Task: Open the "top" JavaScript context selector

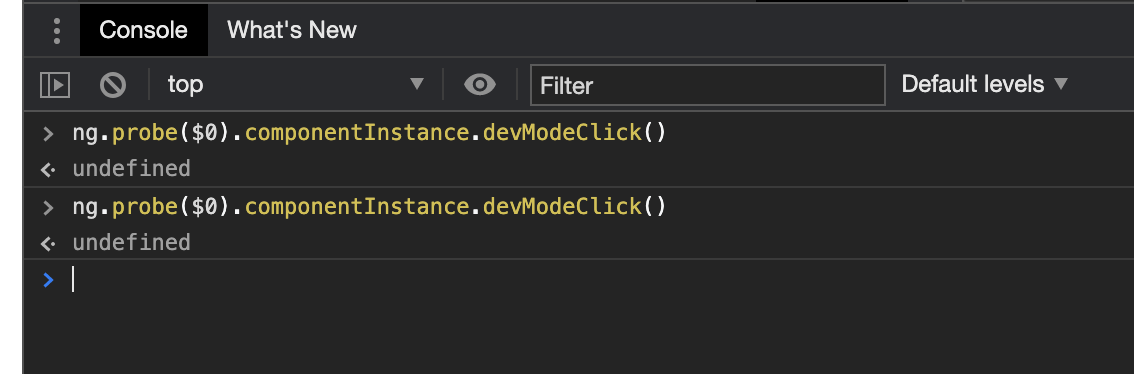Action: click(x=296, y=85)
